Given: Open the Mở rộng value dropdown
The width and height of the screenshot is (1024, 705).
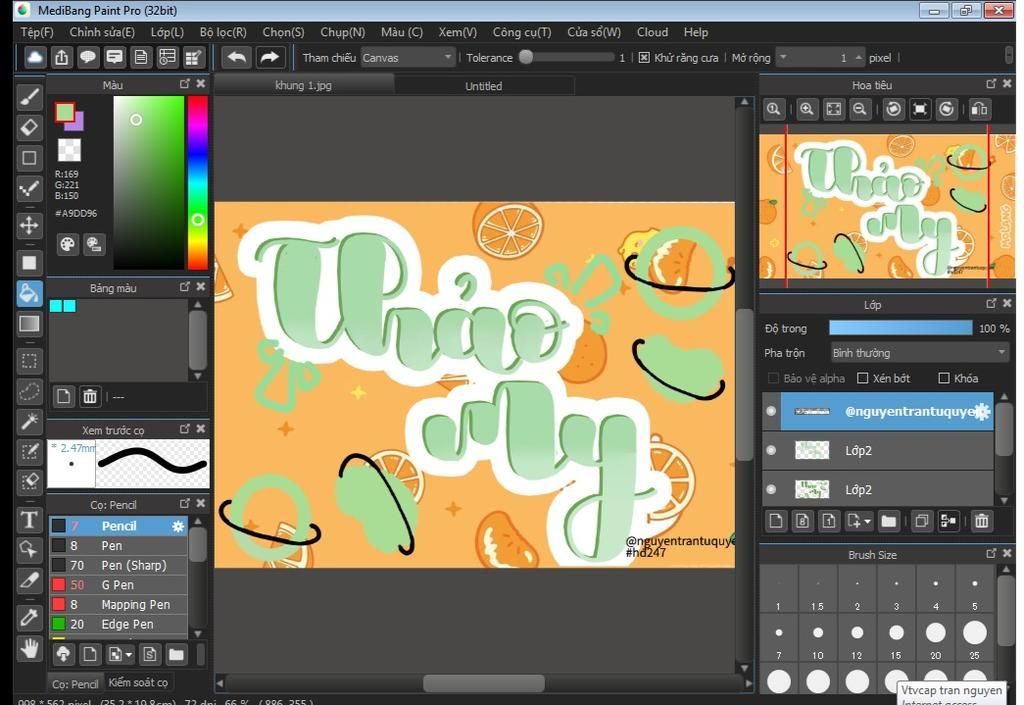Looking at the screenshot, I should (783, 57).
